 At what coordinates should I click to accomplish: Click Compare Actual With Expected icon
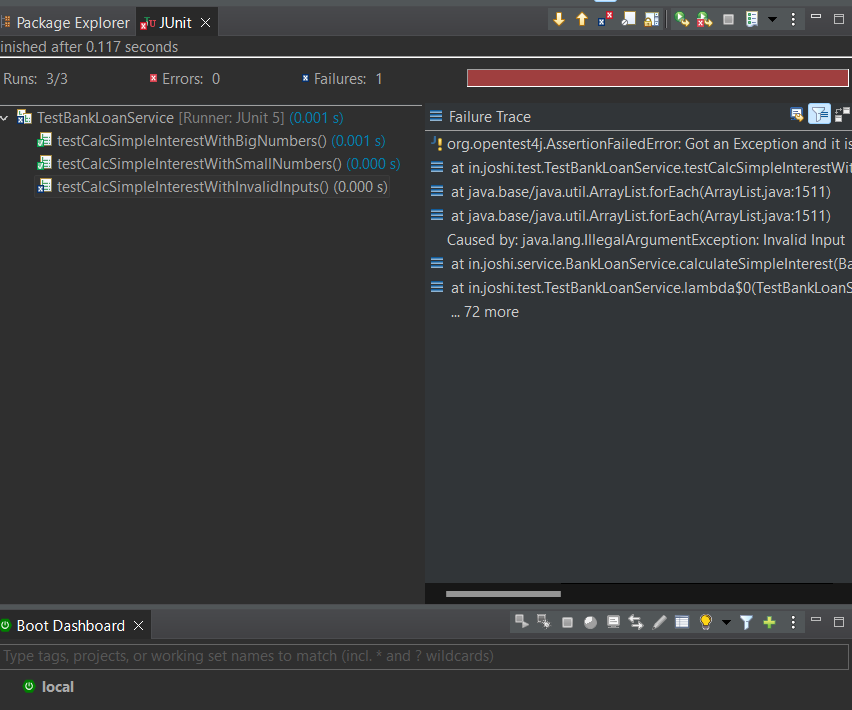(842, 115)
